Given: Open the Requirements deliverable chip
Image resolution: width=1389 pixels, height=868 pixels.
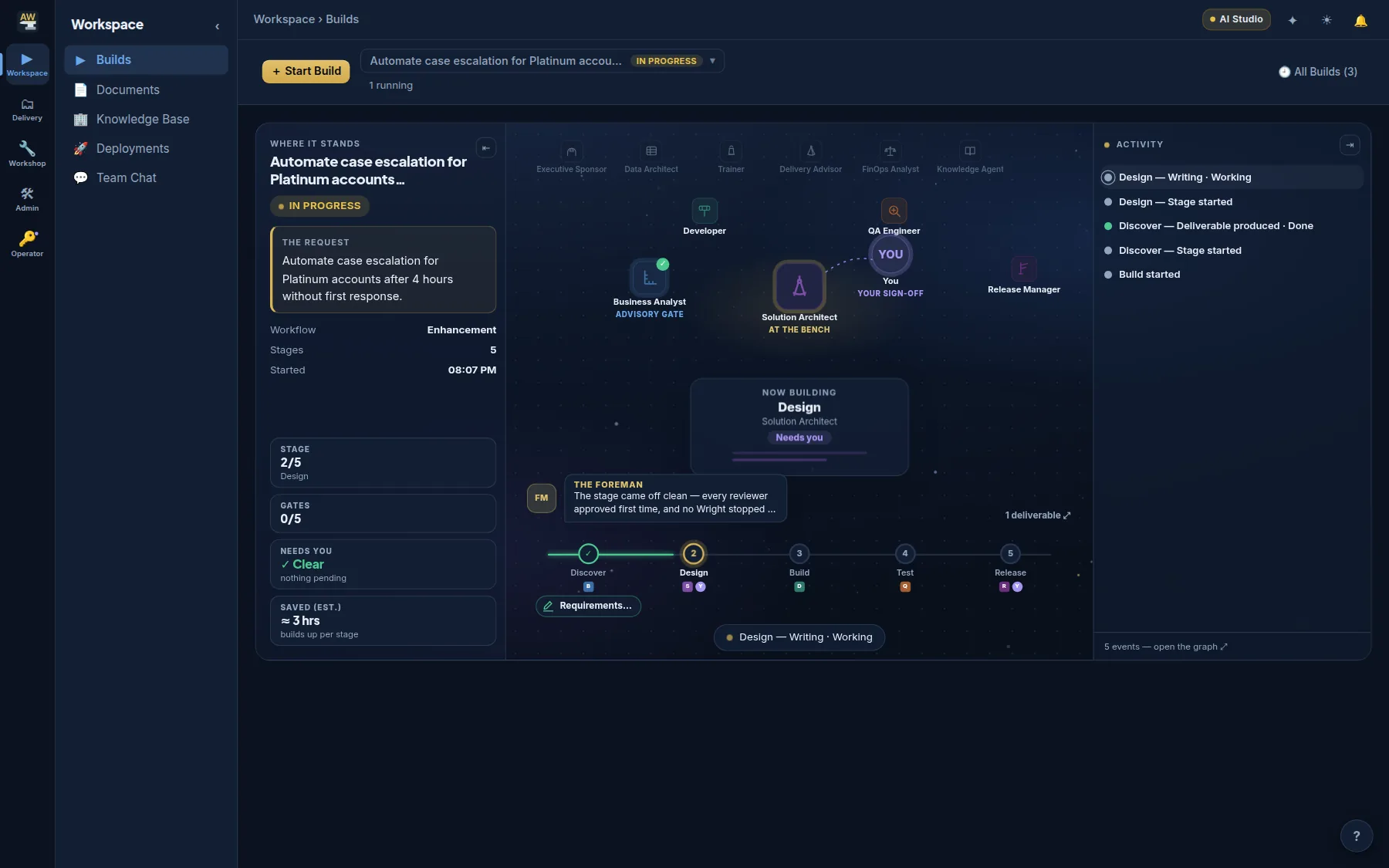Looking at the screenshot, I should [x=588, y=606].
